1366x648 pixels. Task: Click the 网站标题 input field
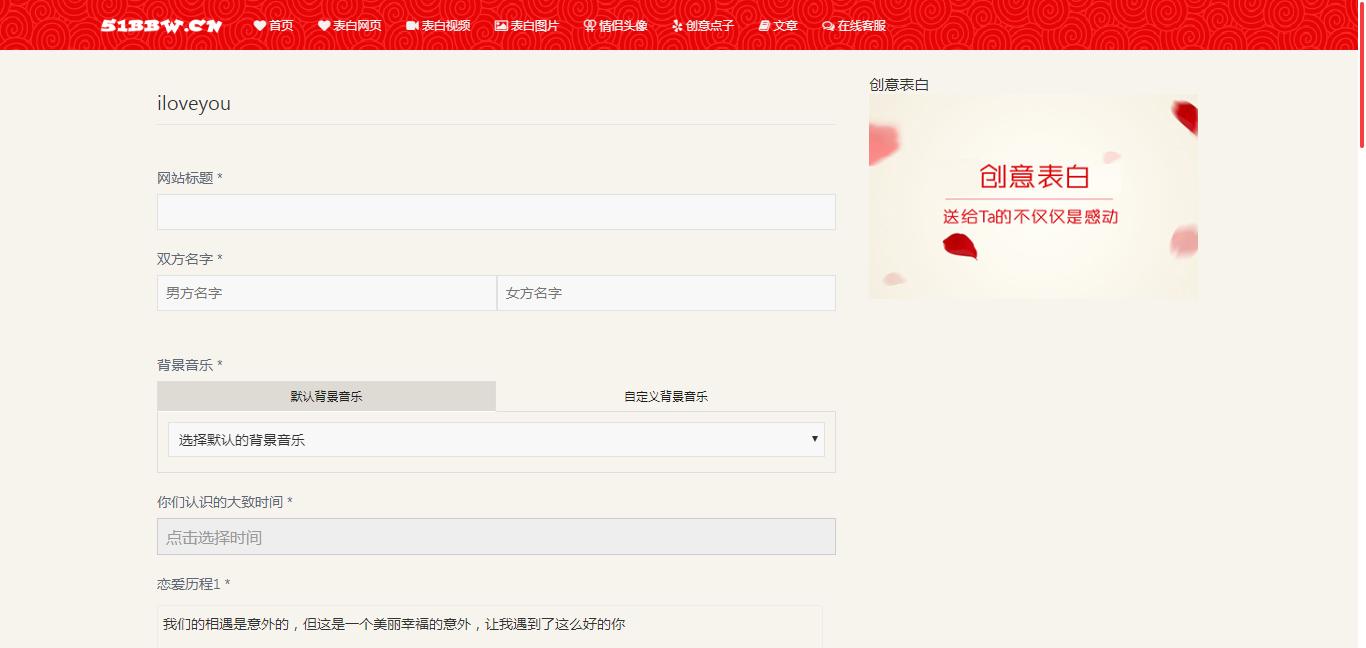coord(496,212)
